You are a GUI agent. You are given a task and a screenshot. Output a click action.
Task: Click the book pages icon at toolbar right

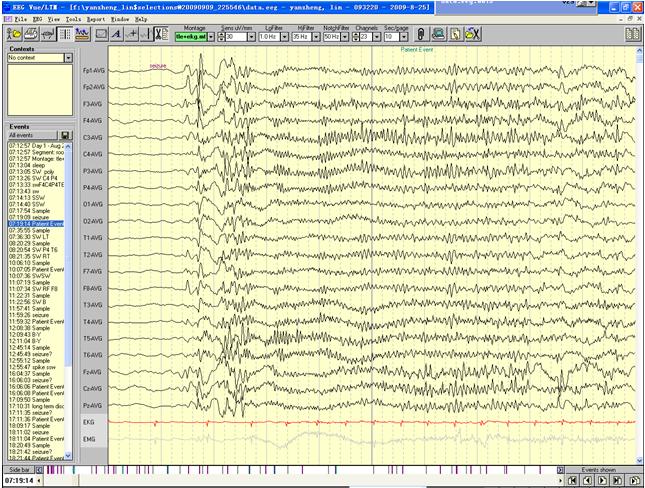(633, 34)
